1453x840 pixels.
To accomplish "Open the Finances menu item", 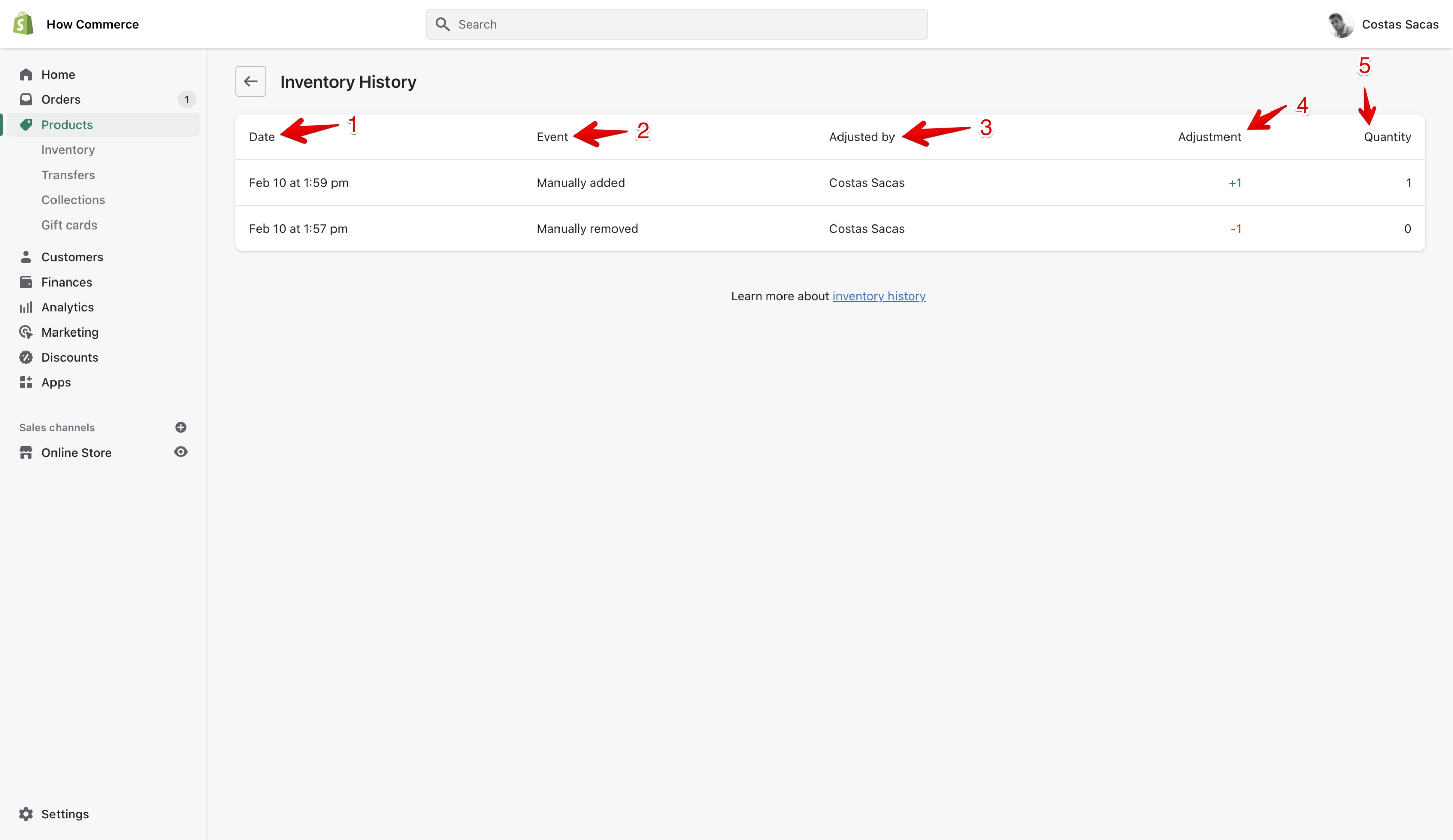I will pos(67,282).
